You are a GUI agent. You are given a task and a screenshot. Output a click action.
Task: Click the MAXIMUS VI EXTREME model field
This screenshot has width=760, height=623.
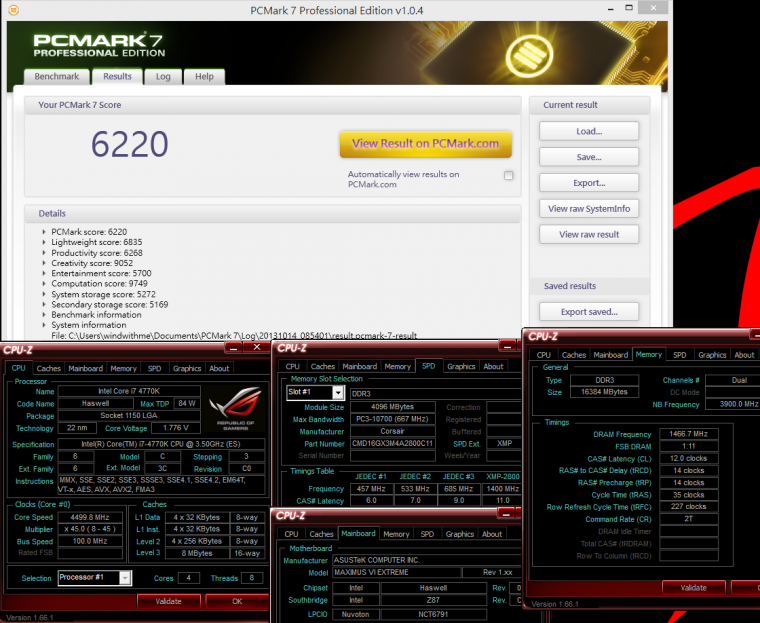[396, 572]
